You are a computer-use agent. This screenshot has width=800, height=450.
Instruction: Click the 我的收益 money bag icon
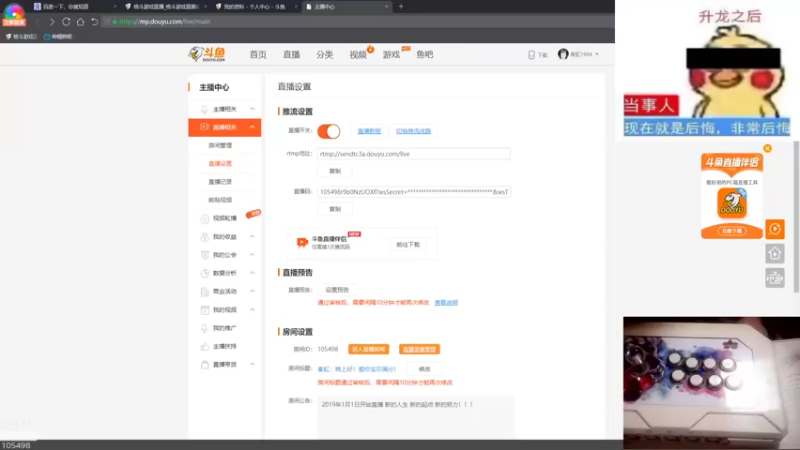tap(205, 237)
